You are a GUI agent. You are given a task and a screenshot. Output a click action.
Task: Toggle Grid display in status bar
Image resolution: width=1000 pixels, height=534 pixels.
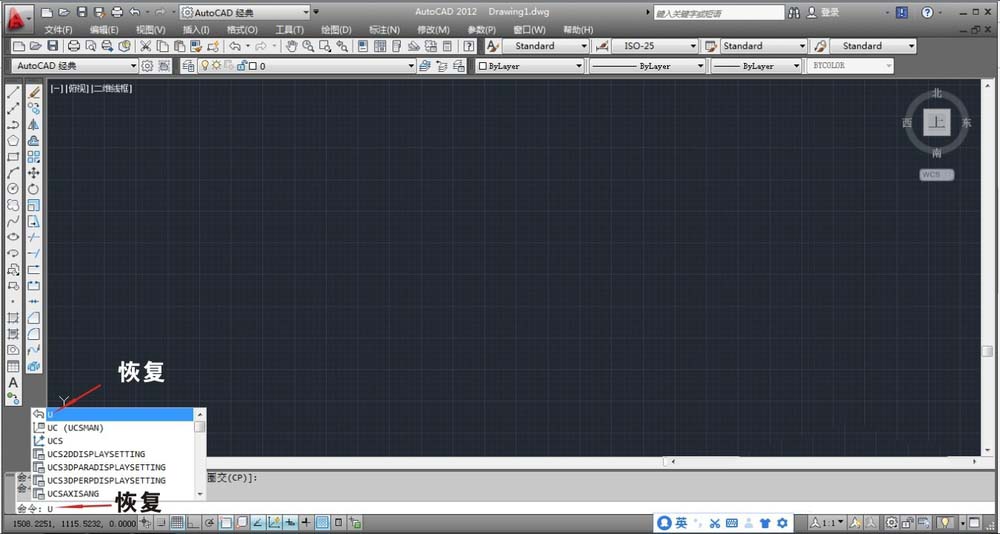[x=177, y=523]
